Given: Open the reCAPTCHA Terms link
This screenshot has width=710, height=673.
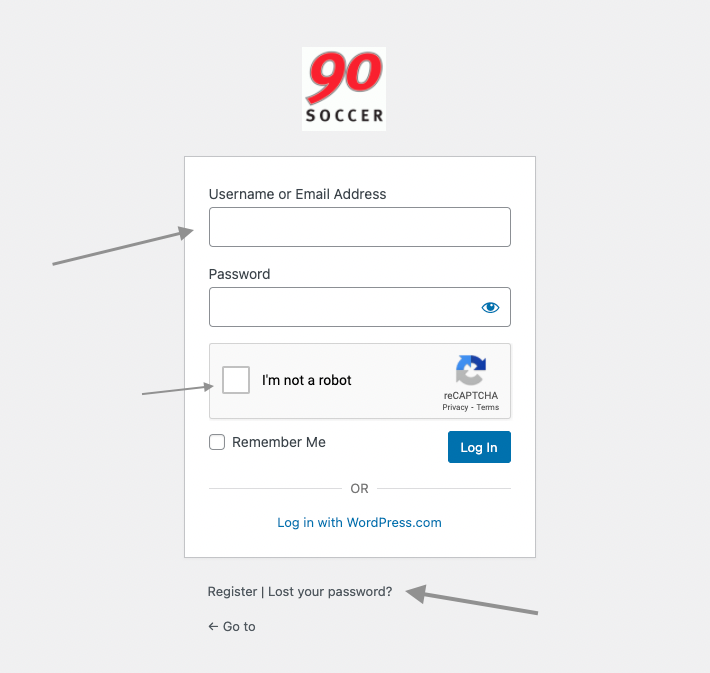Looking at the screenshot, I should click(x=488, y=407).
